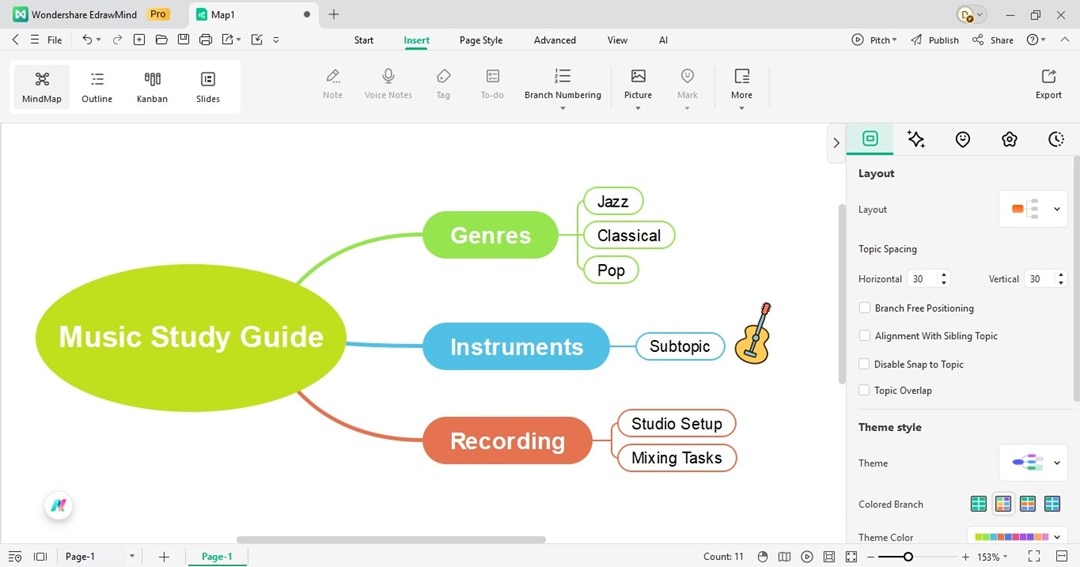Open the Kanban view
This screenshot has height=567, width=1080.
point(152,87)
